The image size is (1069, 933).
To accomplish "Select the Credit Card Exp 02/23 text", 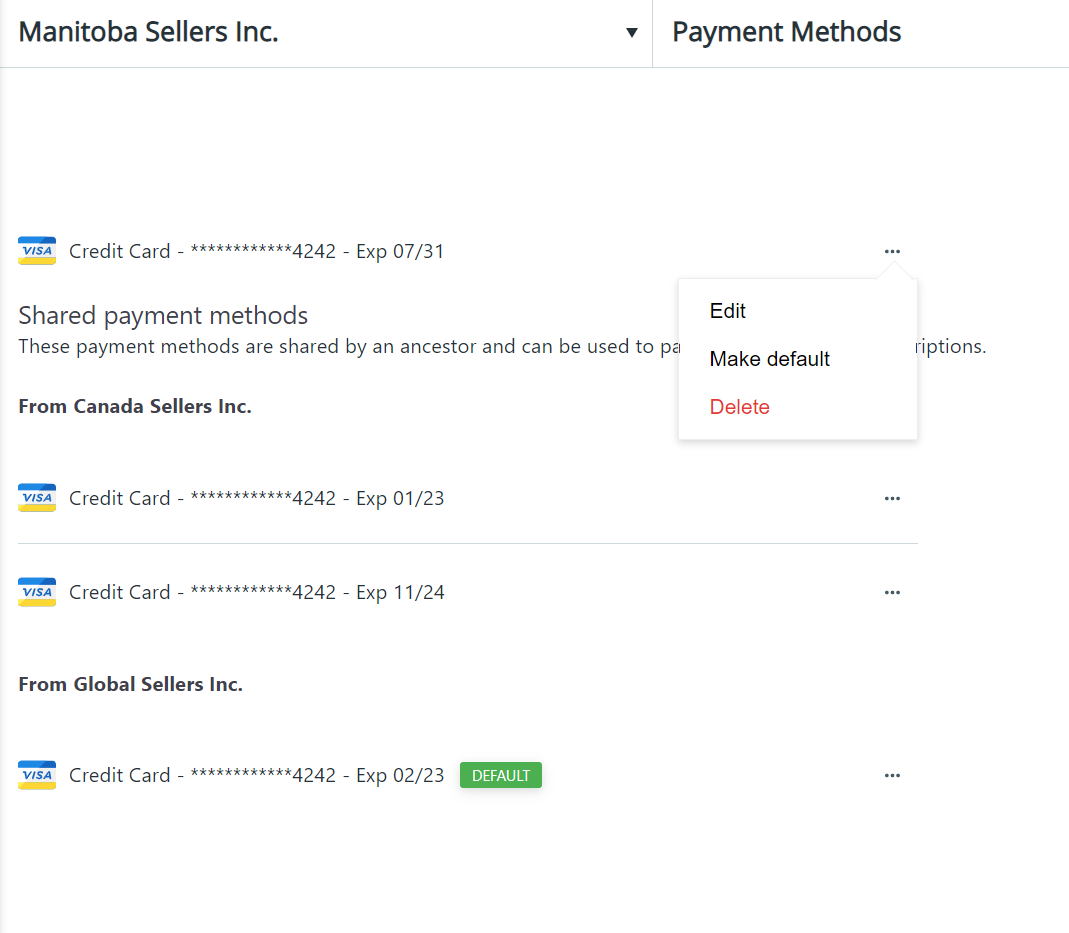I will click(x=256, y=776).
